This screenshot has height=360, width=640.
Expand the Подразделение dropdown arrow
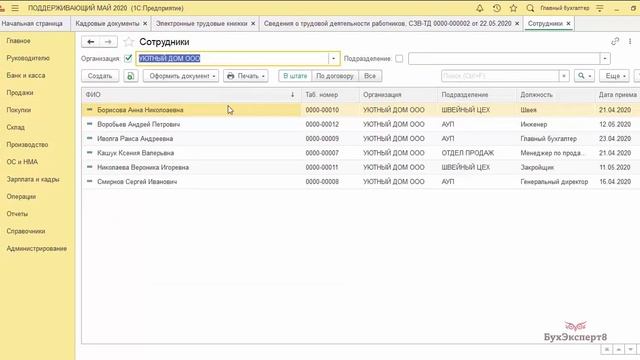click(x=605, y=58)
